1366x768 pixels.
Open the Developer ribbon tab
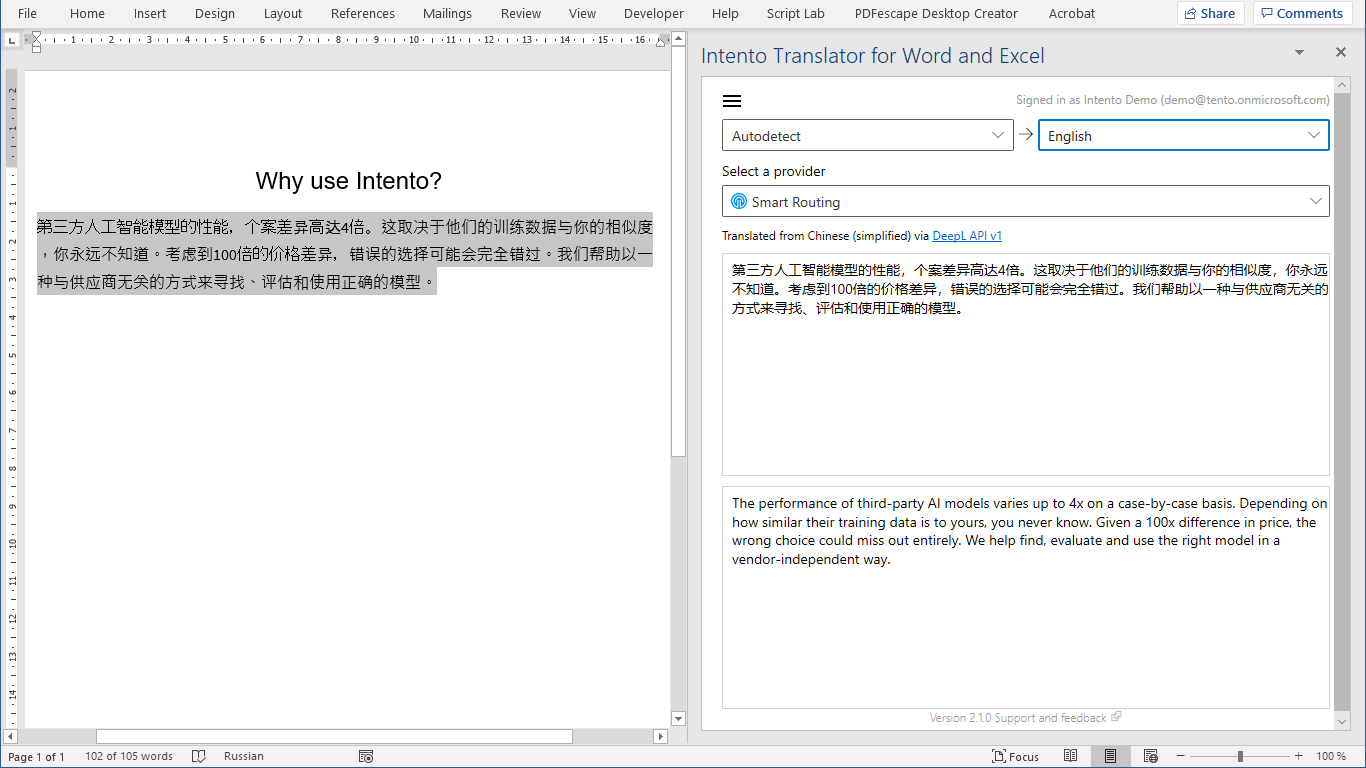pos(654,13)
